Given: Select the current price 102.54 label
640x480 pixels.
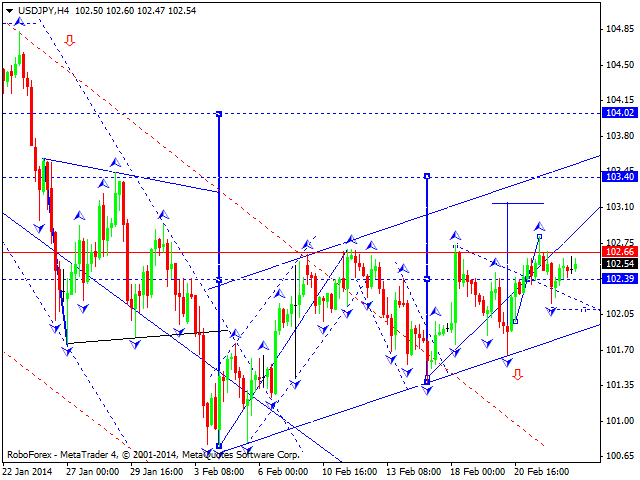Looking at the screenshot, I should 621,264.
